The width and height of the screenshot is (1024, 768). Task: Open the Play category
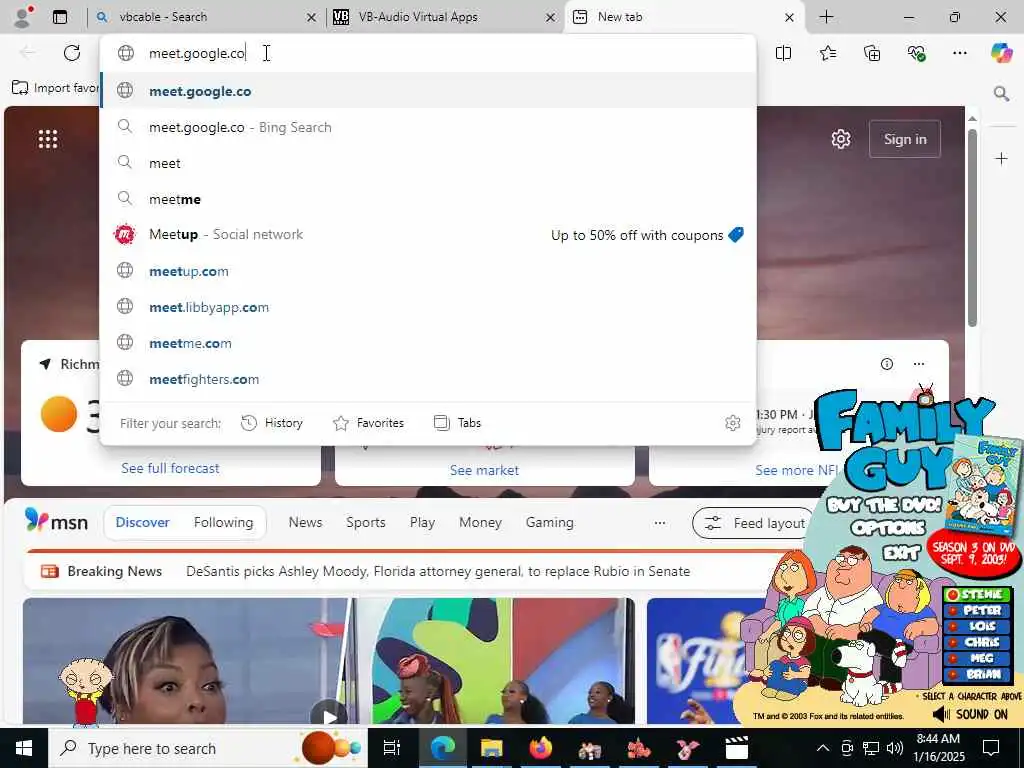[x=422, y=522]
